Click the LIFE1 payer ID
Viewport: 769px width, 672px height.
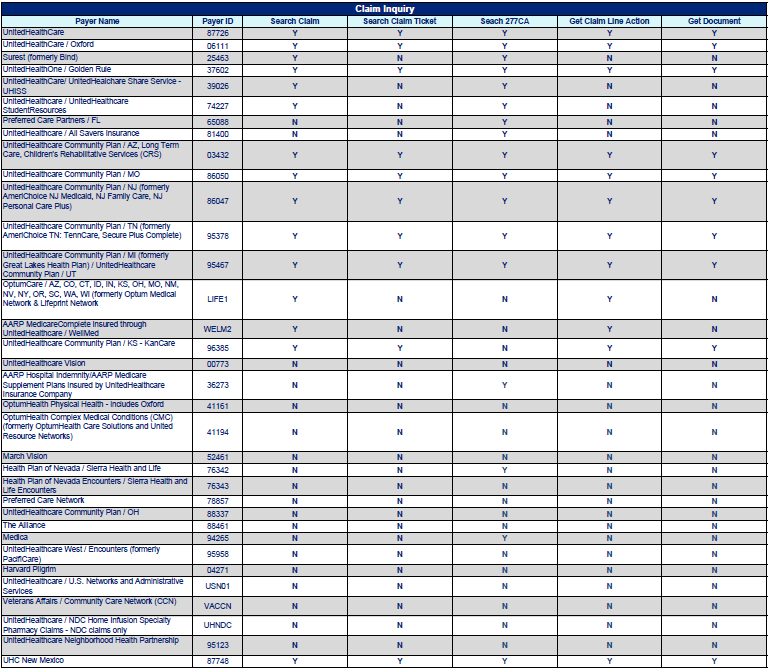pos(218,299)
